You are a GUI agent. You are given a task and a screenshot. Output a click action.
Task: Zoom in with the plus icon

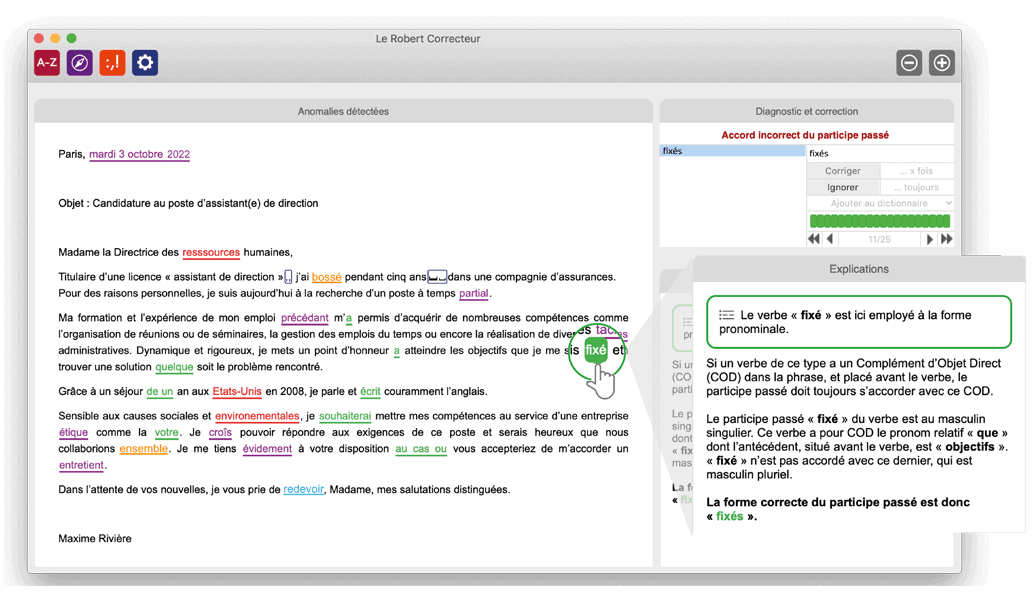(x=942, y=63)
